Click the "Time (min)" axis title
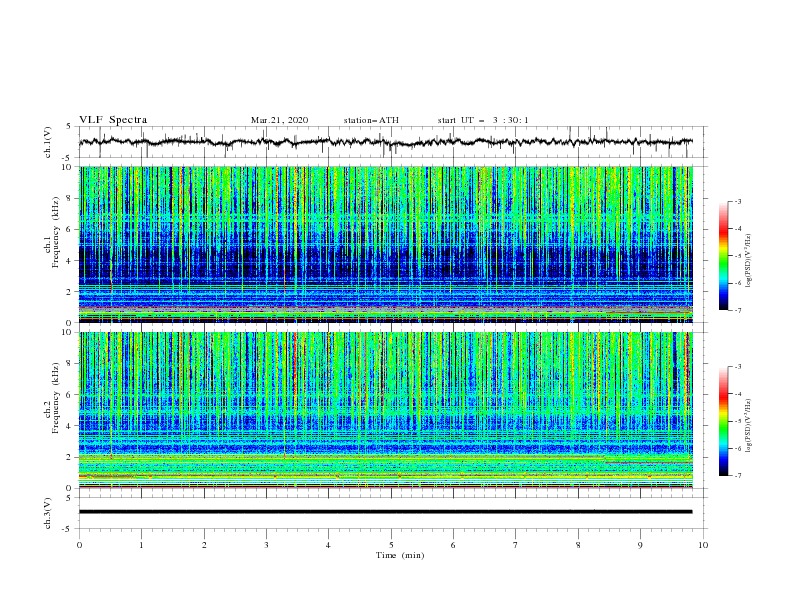The height and width of the screenshot is (612, 792). click(x=400, y=555)
